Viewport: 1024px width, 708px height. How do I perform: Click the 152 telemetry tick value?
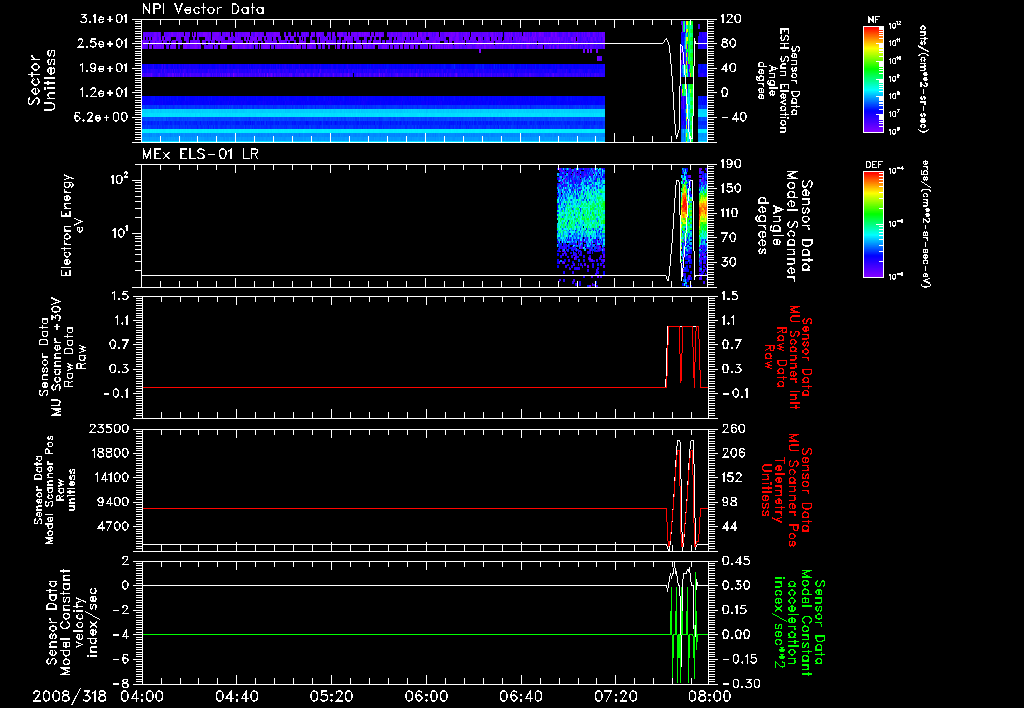[733, 477]
